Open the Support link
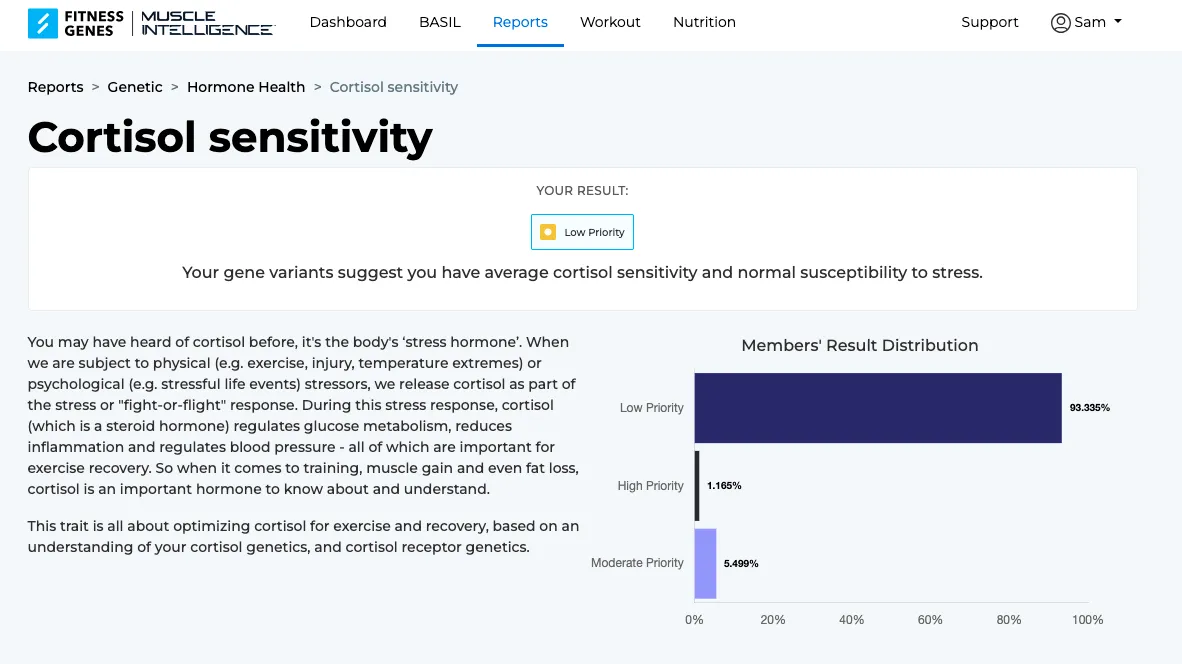This screenshot has height=664, width=1182. click(990, 23)
